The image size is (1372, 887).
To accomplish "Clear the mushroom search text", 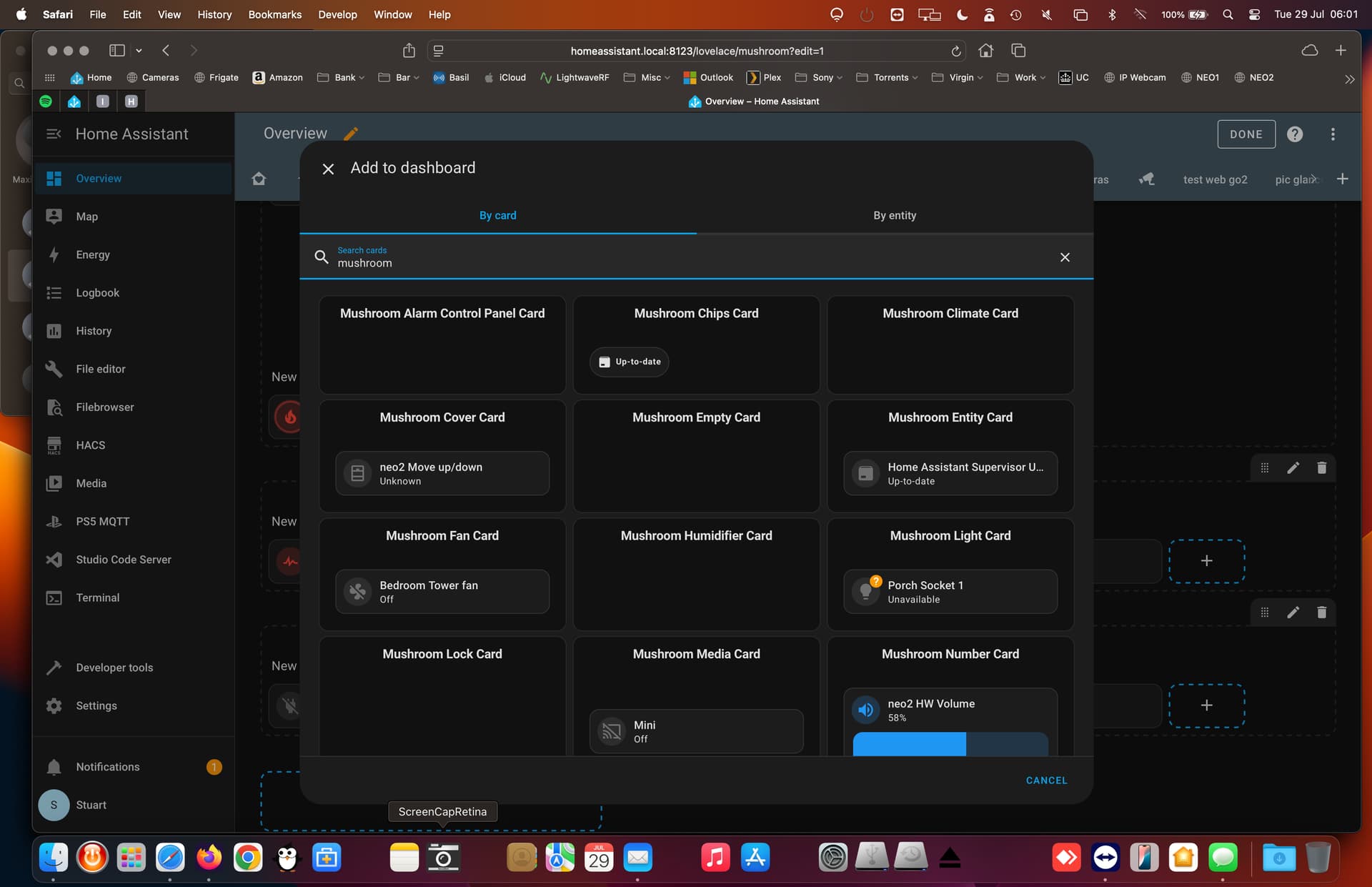I will [1065, 257].
